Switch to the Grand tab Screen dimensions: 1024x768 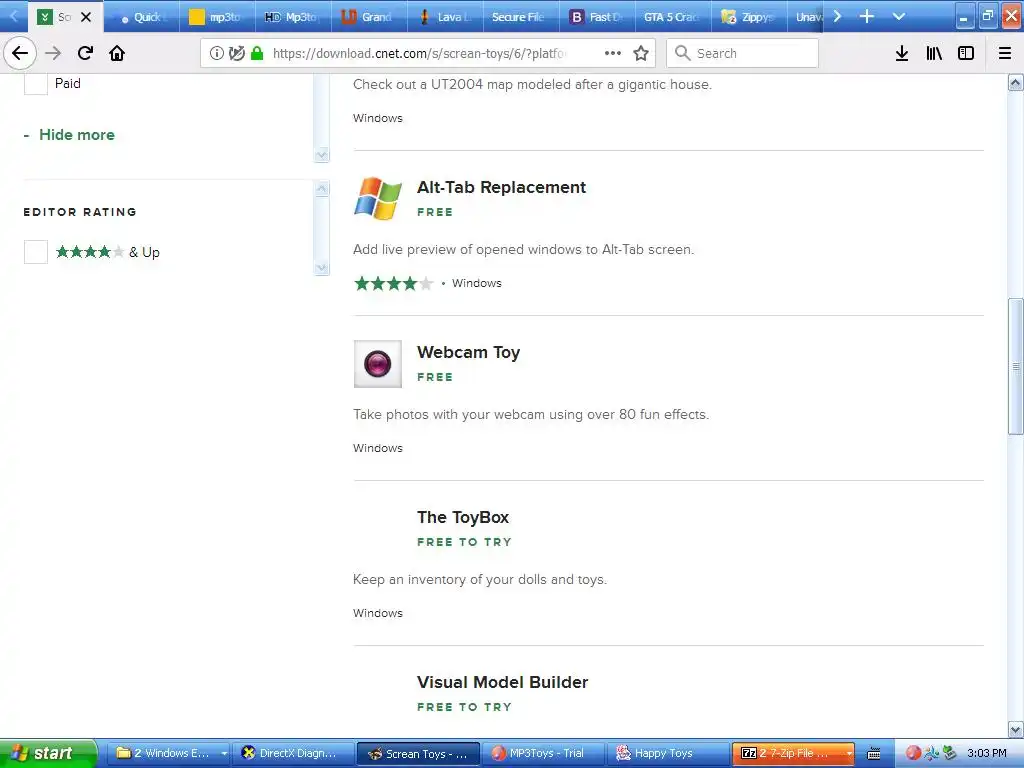[369, 17]
